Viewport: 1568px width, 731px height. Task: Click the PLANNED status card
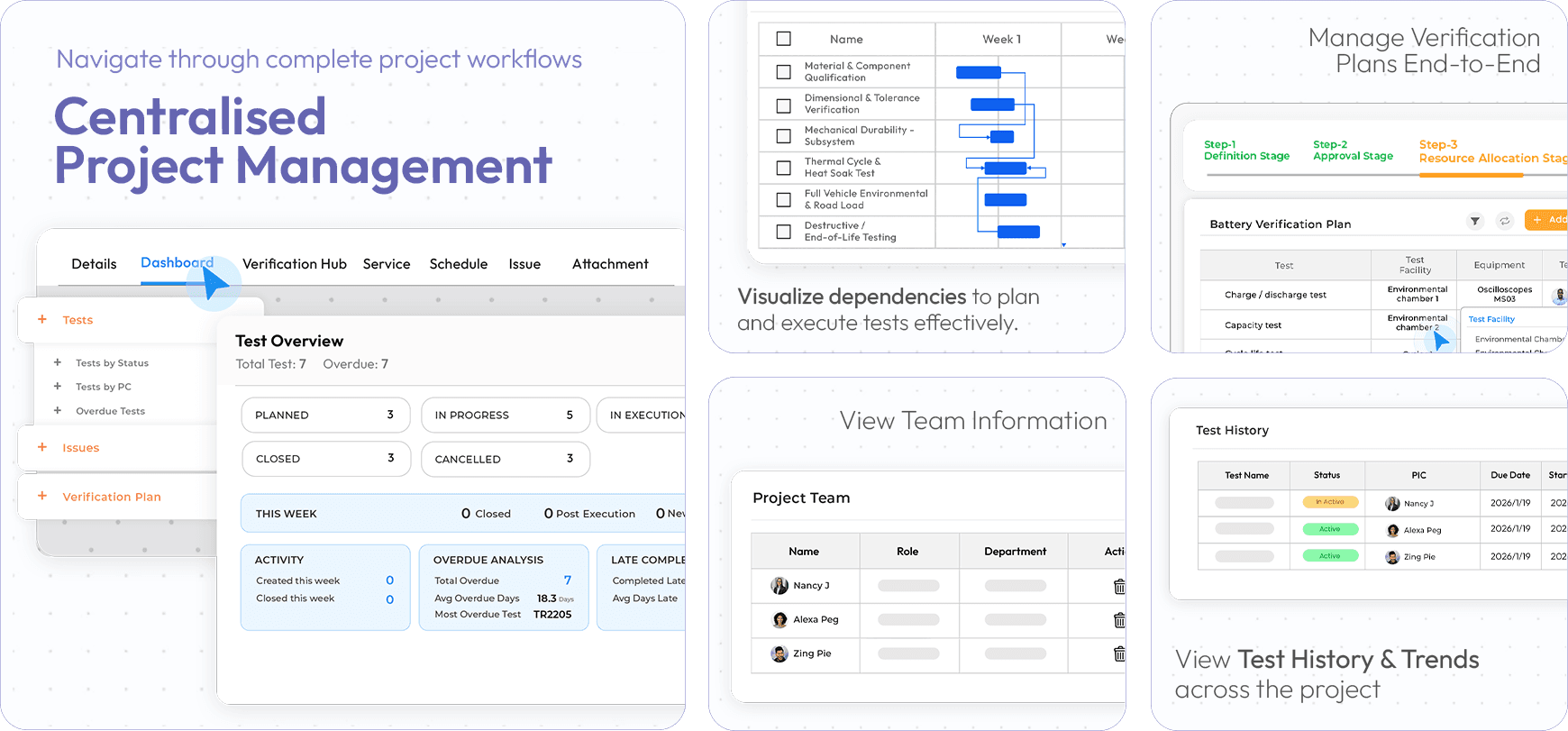(325, 415)
